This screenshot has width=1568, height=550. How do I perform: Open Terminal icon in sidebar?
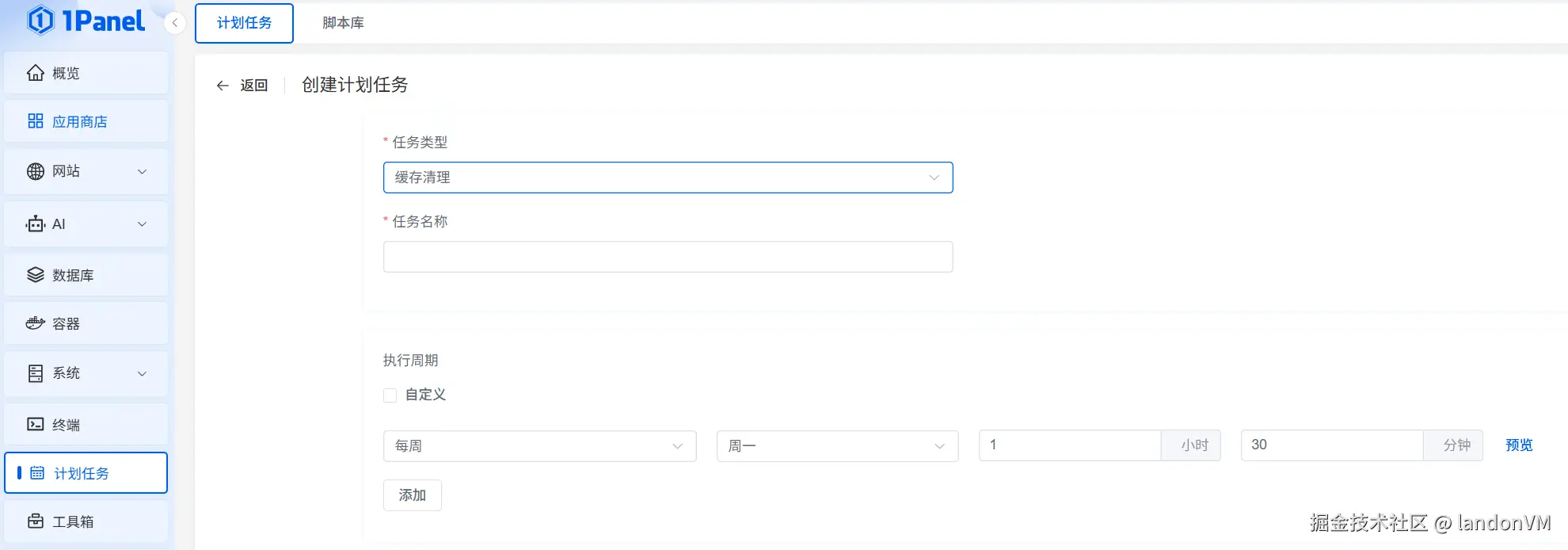coord(35,424)
